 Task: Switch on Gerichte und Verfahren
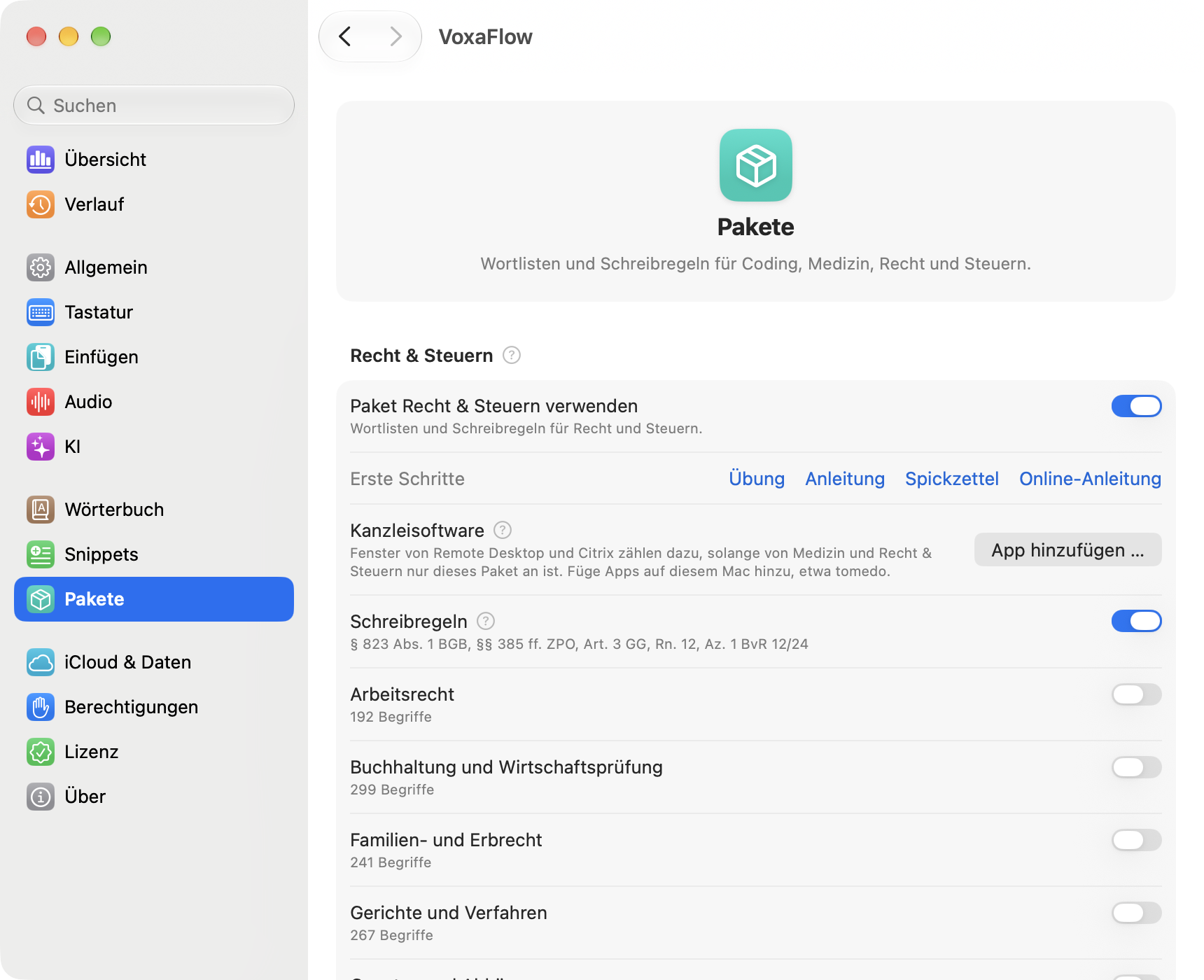[1137, 913]
